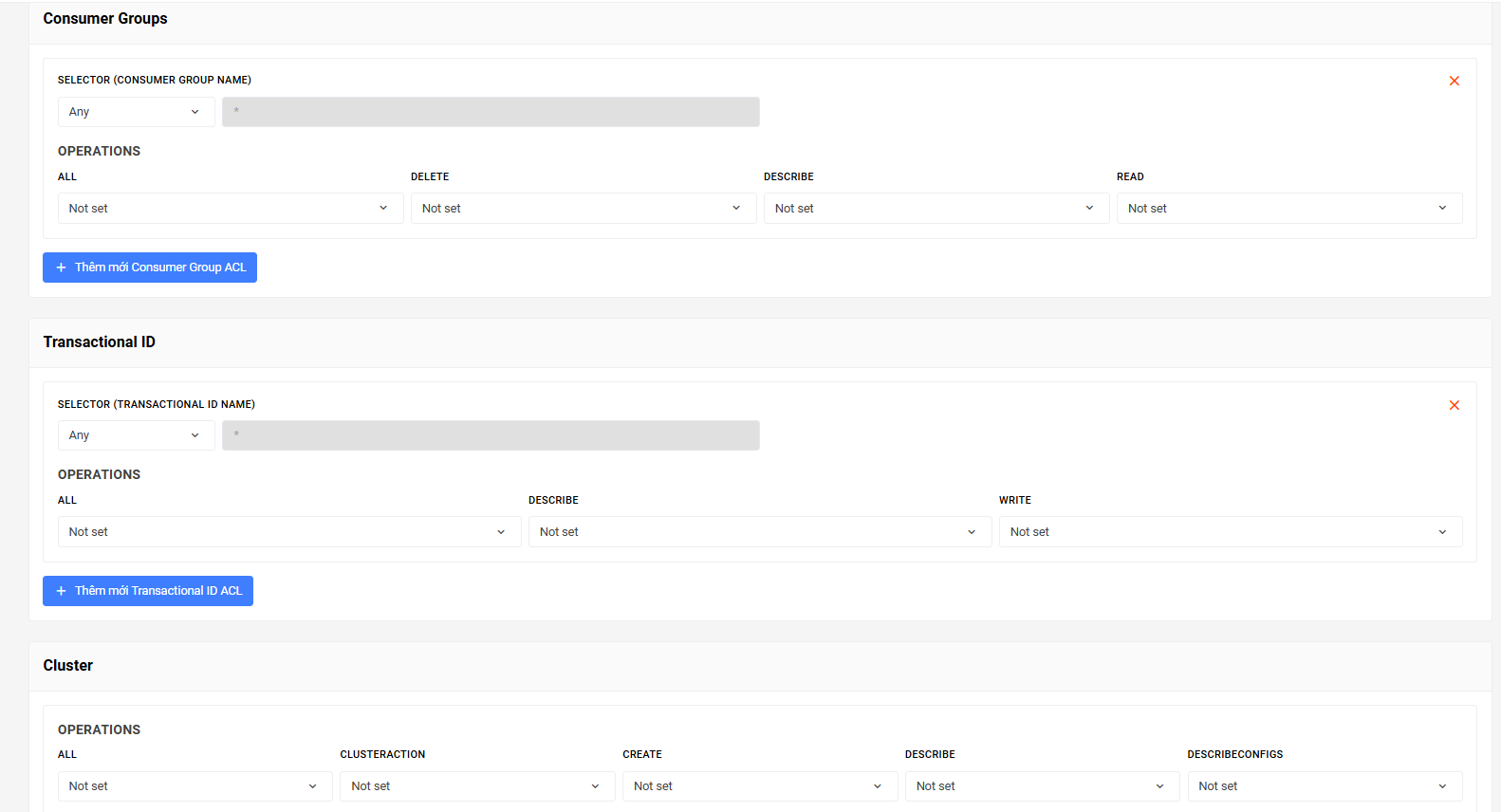Open the Transactional ID selector Any dropdown
1501x812 pixels.
136,435
